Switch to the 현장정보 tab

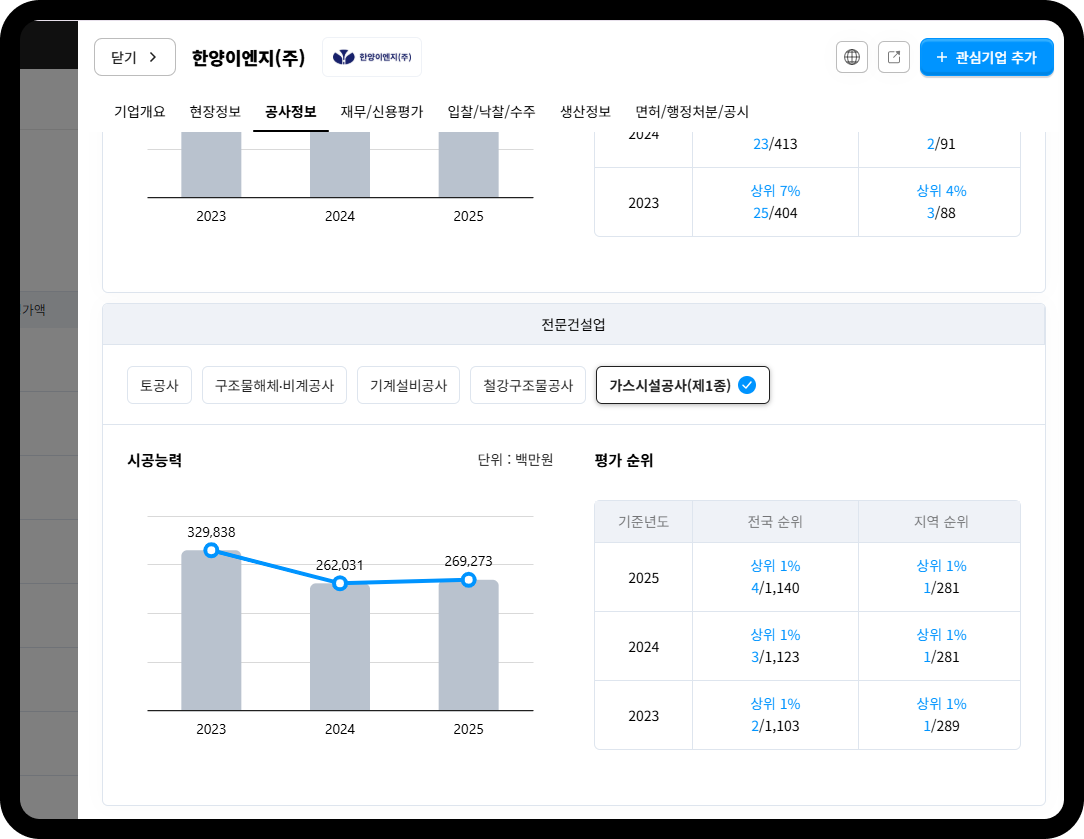215,111
